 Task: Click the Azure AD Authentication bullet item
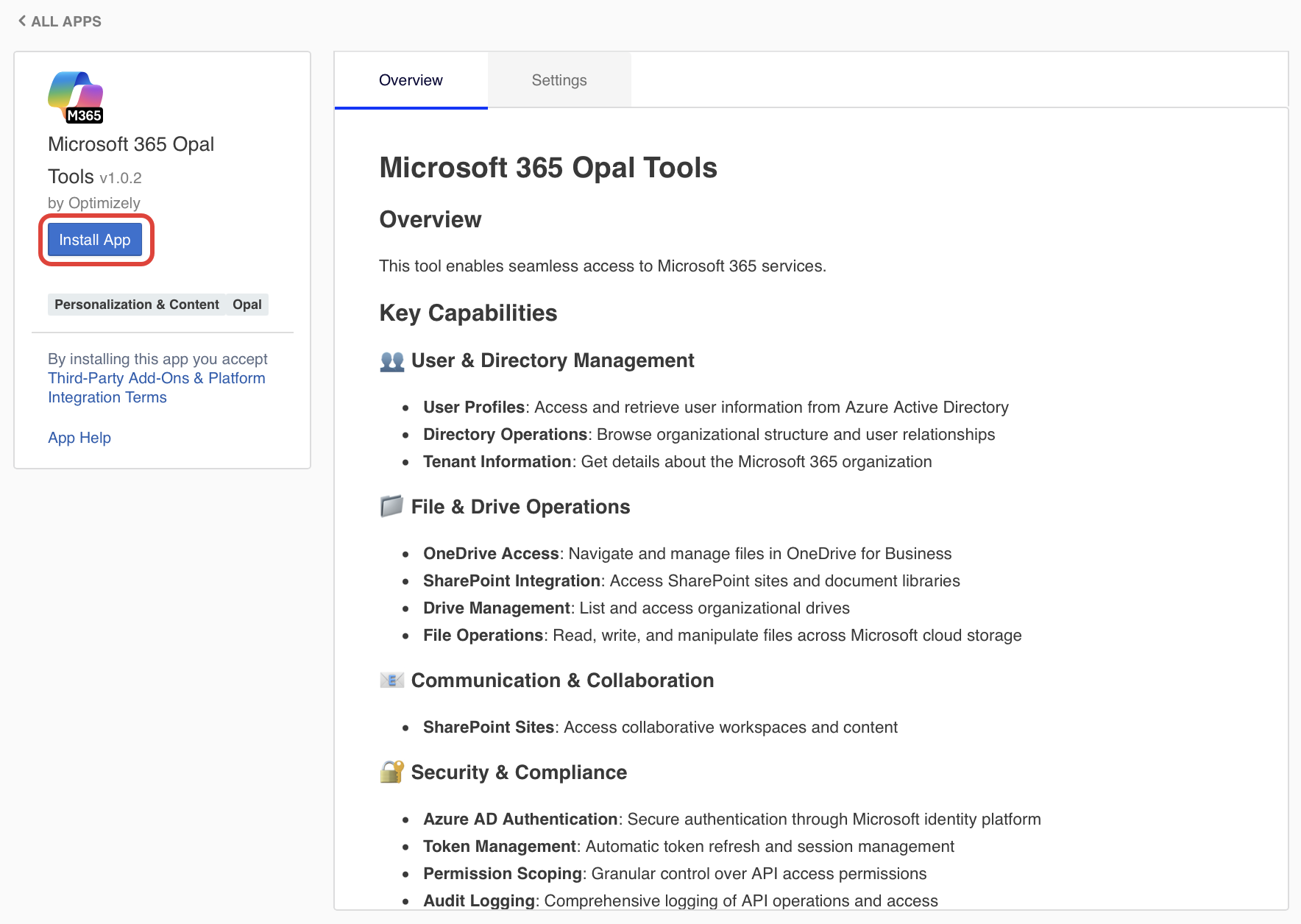pos(731,819)
